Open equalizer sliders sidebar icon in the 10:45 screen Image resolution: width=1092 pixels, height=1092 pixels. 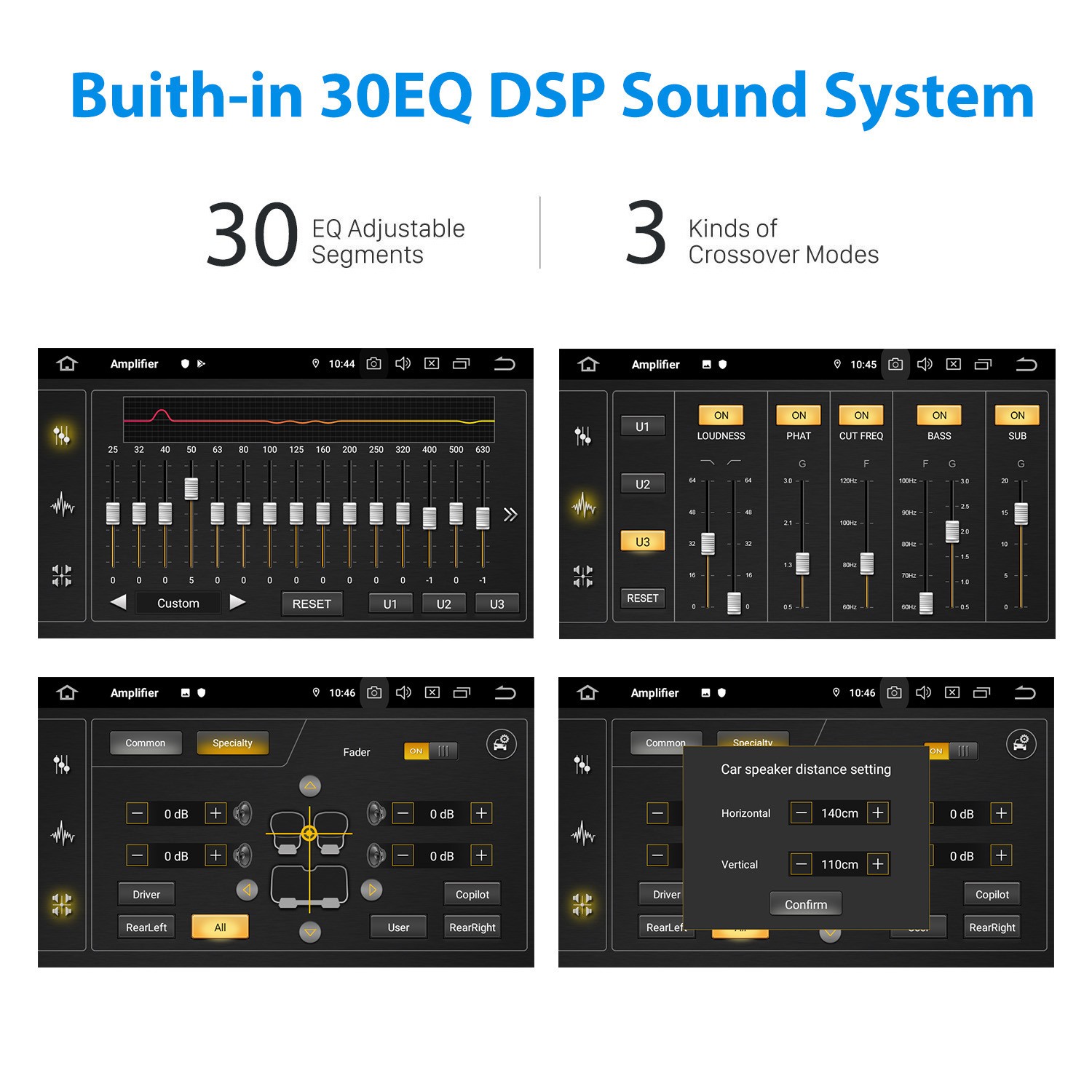583,436
